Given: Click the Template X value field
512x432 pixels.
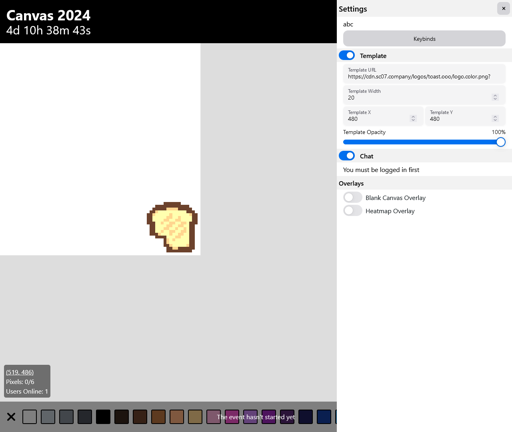Looking at the screenshot, I should (383, 116).
